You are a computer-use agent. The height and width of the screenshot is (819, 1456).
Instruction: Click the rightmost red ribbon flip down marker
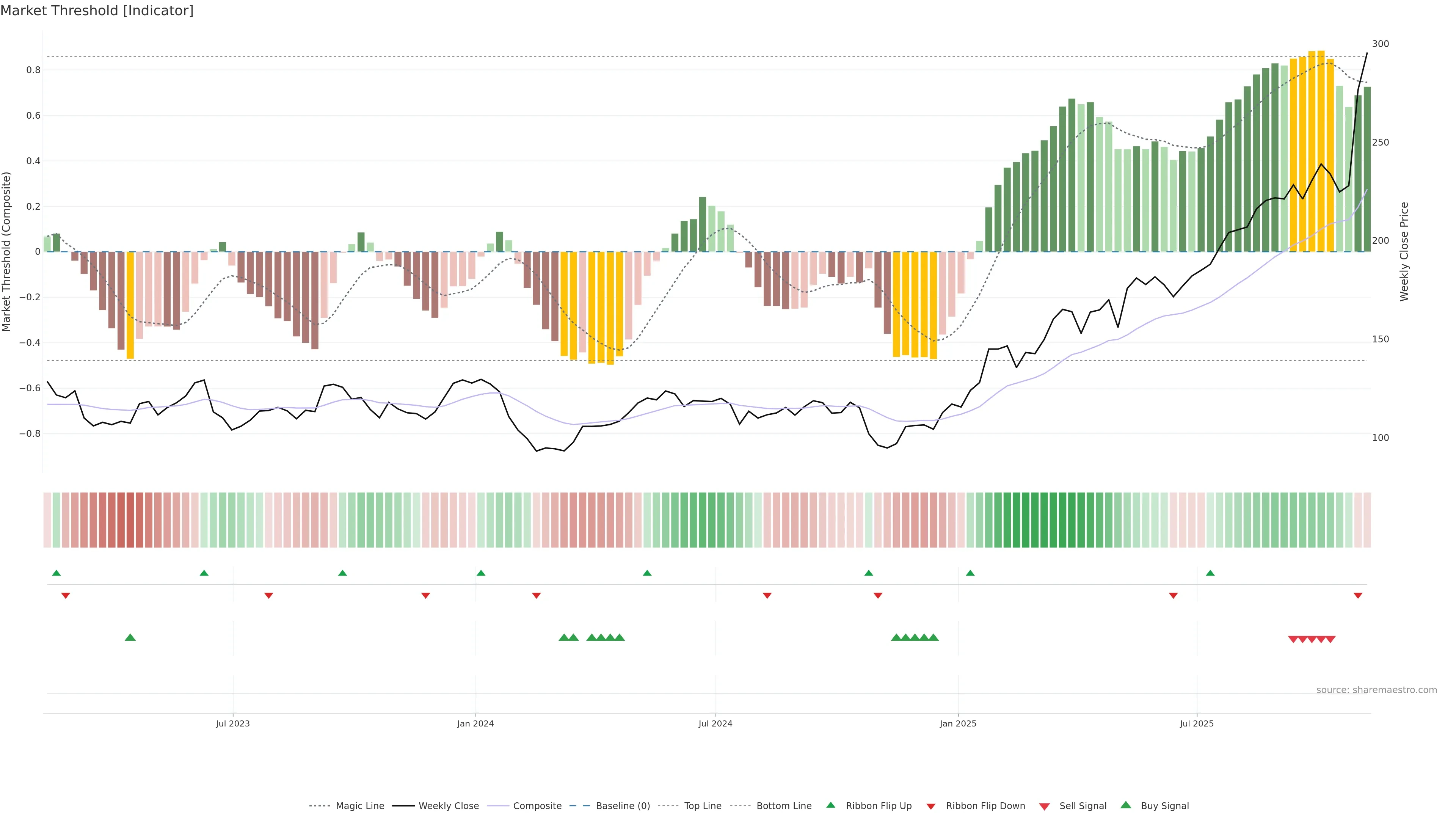click(1358, 596)
